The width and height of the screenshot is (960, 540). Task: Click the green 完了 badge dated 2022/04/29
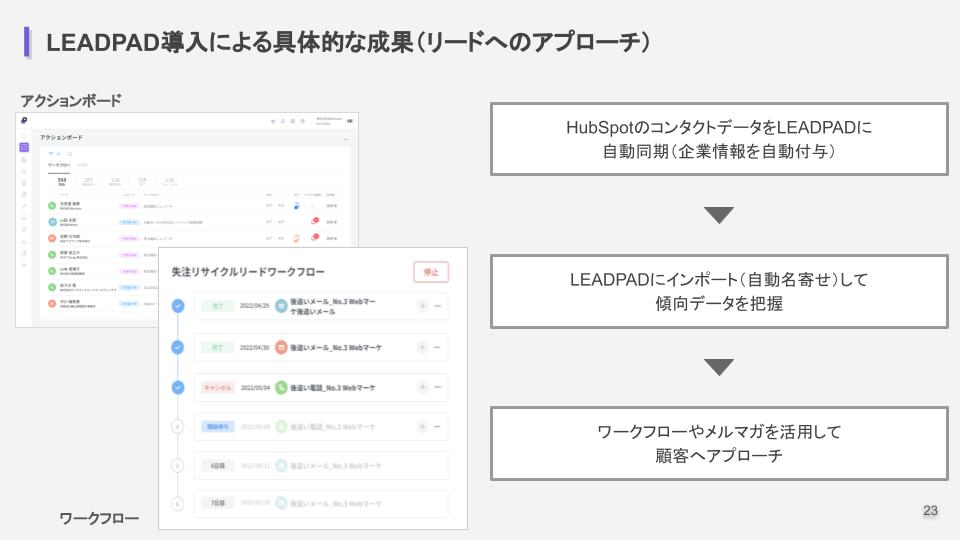(217, 306)
